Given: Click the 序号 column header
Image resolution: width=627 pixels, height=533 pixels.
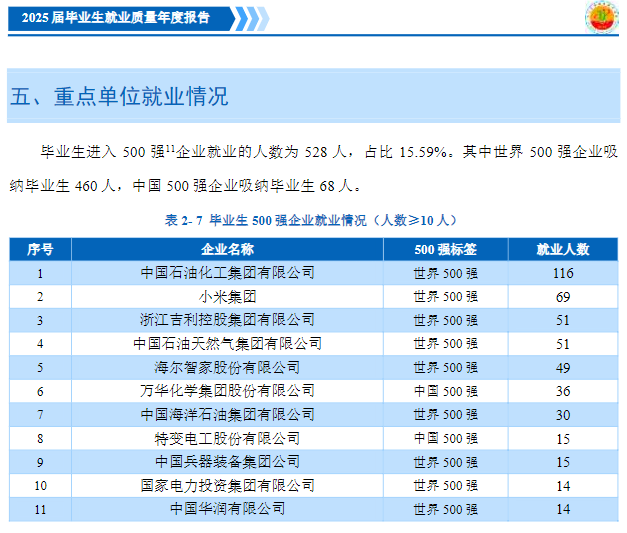Looking at the screenshot, I should (x=40, y=249).
